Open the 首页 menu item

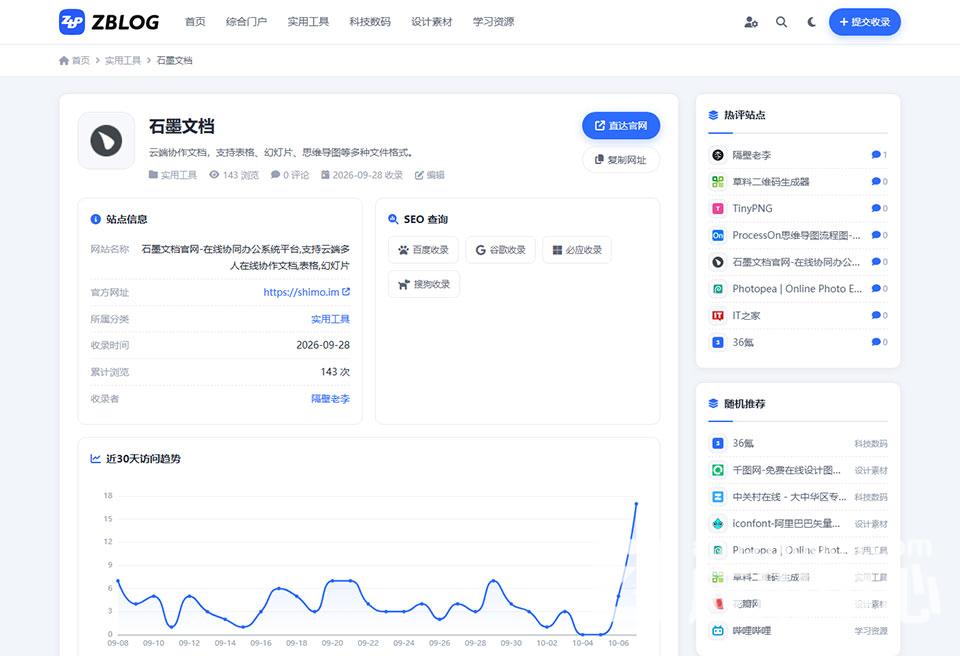(195, 22)
